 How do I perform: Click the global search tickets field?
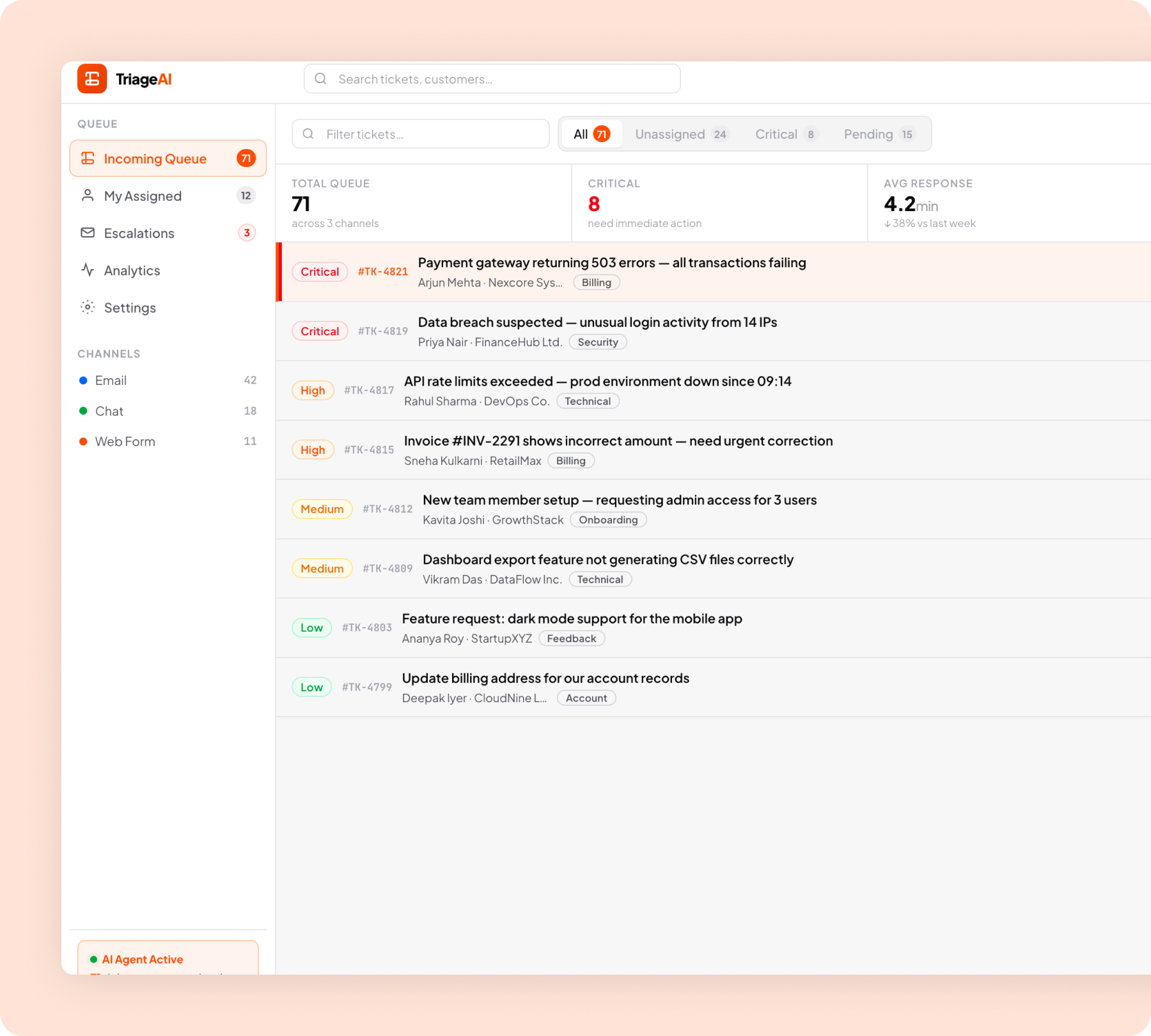pos(491,79)
